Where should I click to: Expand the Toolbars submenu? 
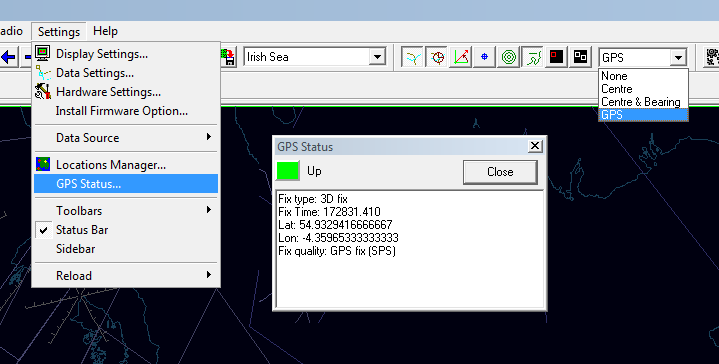tap(126, 210)
